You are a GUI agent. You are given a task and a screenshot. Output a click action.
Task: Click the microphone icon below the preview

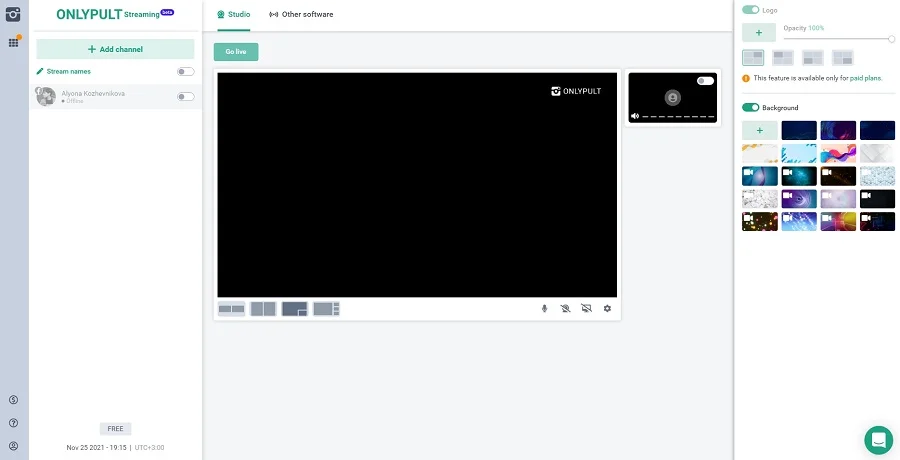[x=544, y=309]
